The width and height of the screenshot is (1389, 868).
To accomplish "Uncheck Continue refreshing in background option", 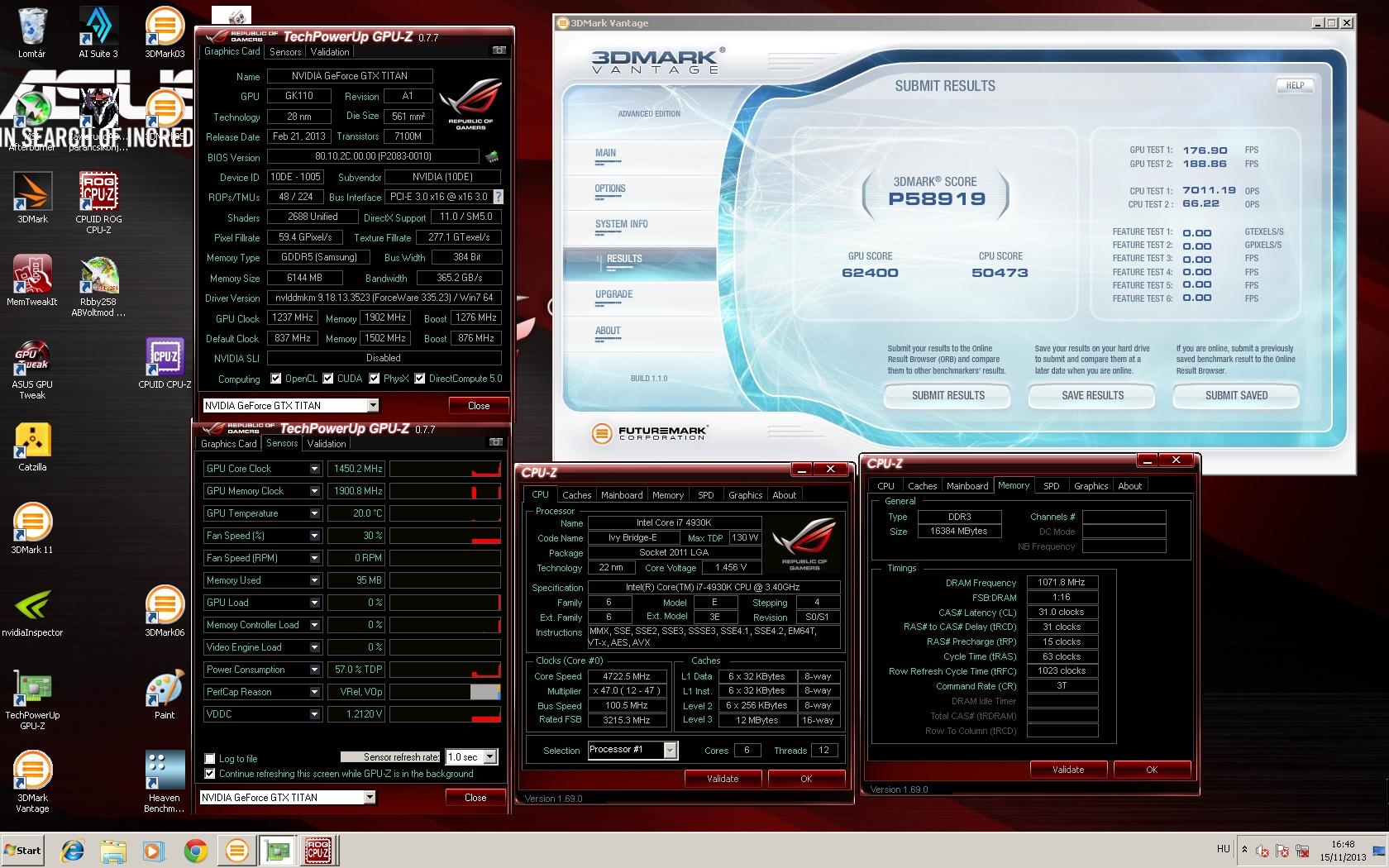I will pos(210,774).
